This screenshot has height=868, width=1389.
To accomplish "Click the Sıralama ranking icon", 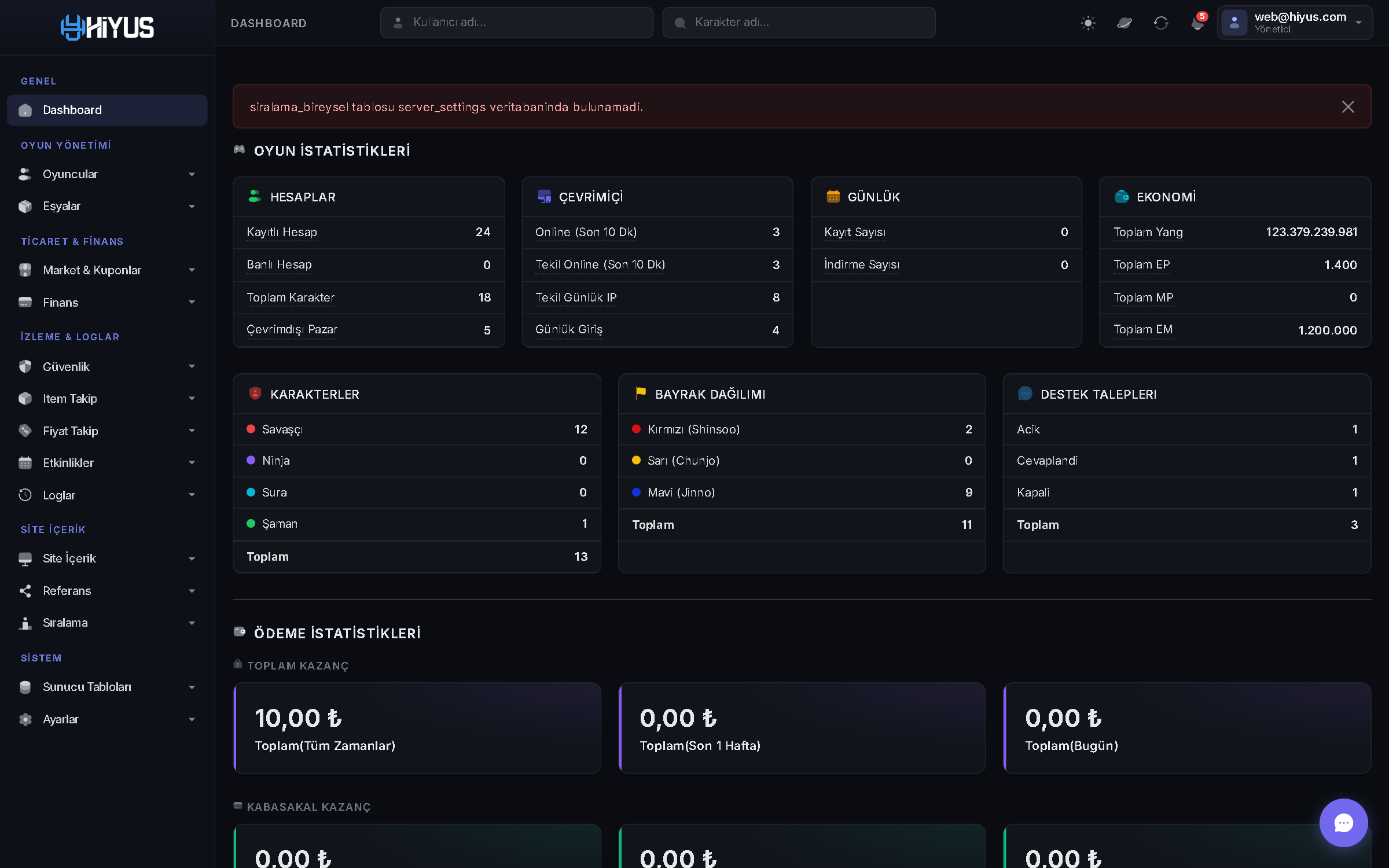I will coord(25,623).
